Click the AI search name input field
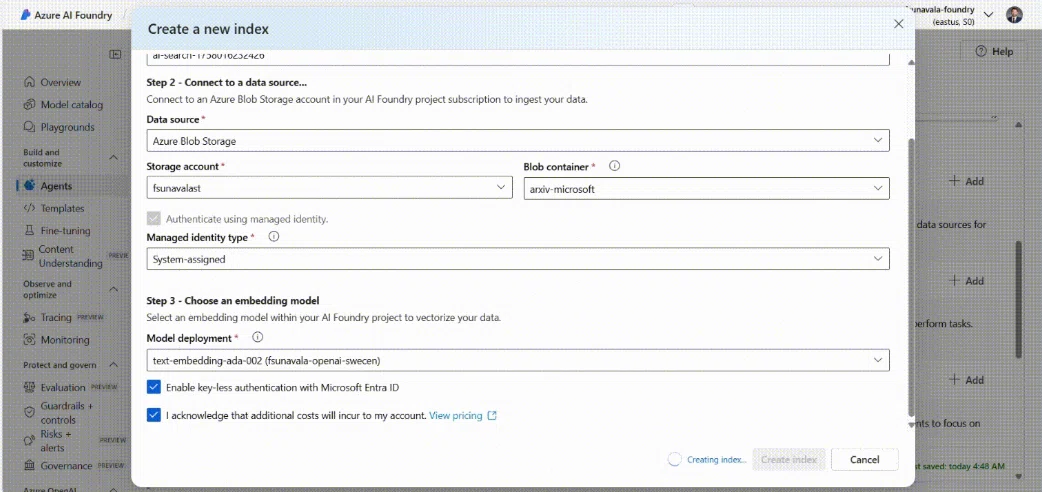 tap(518, 58)
